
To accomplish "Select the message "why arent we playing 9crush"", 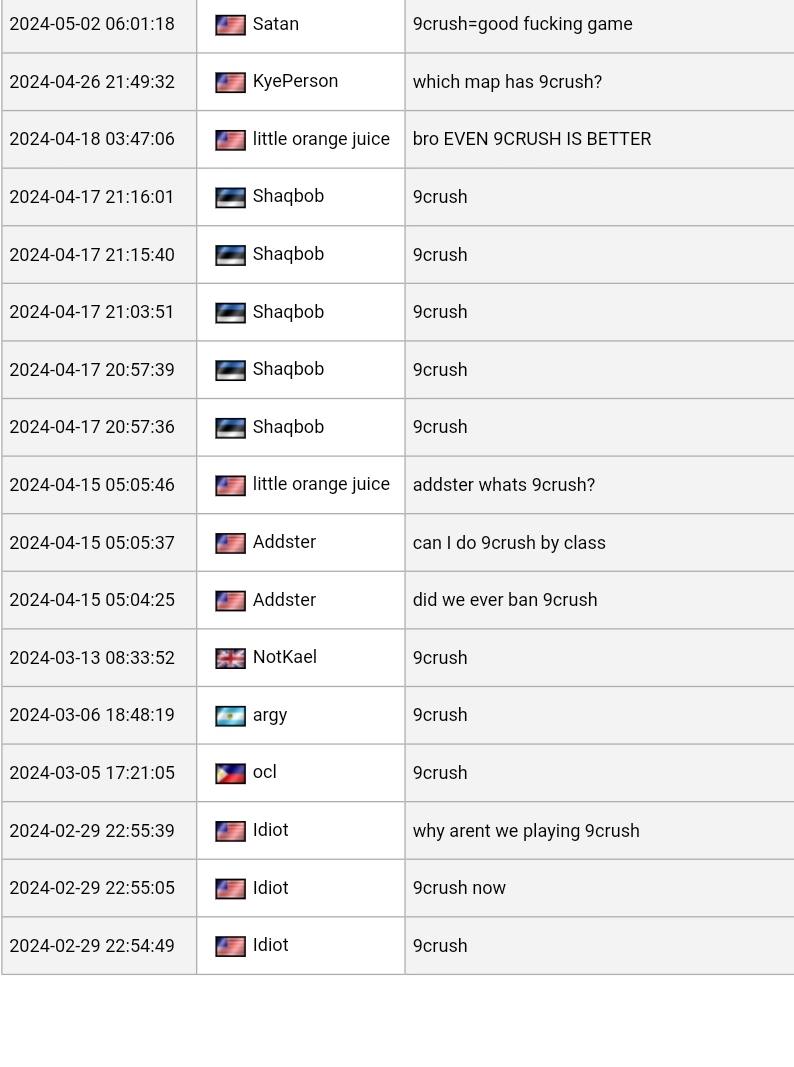I will point(525,831).
